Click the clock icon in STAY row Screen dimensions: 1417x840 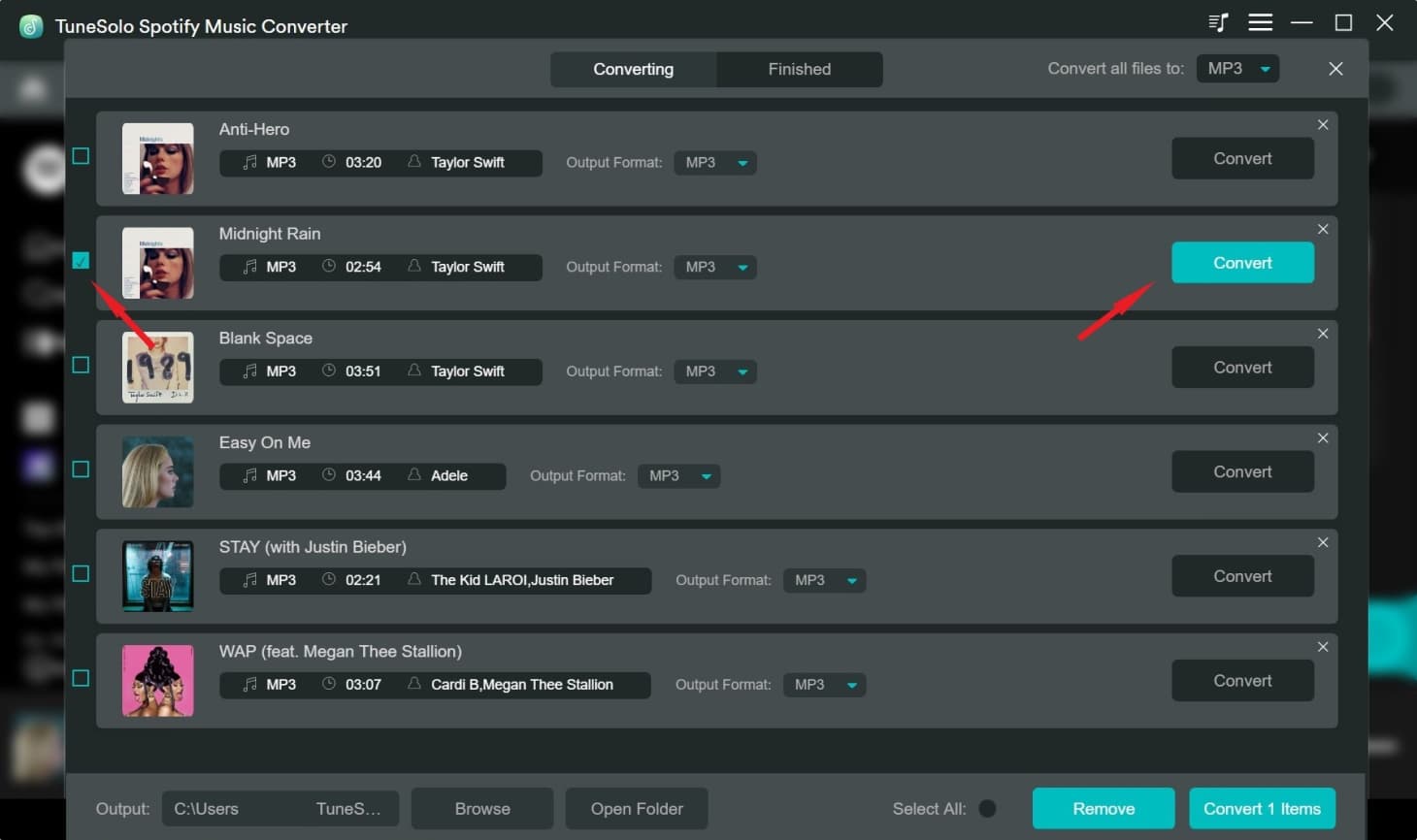[329, 579]
